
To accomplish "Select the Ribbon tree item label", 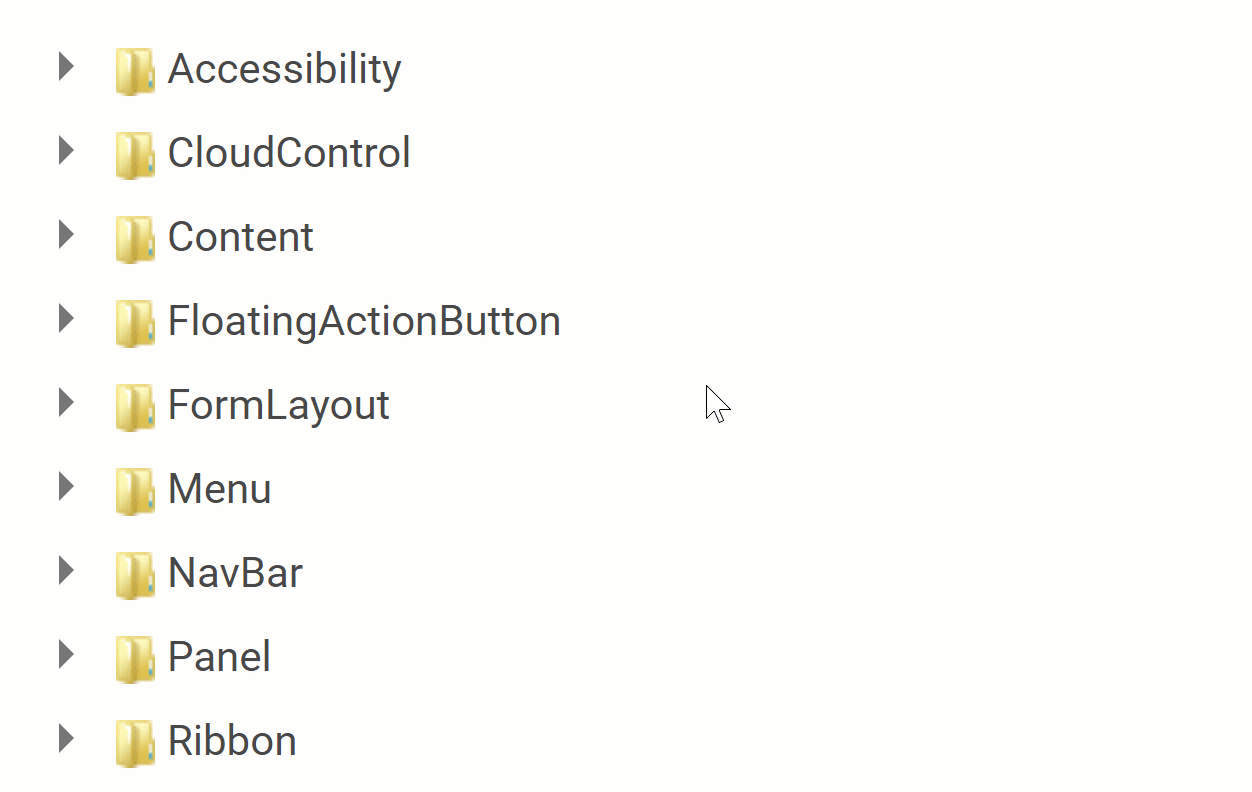I will 232,741.
